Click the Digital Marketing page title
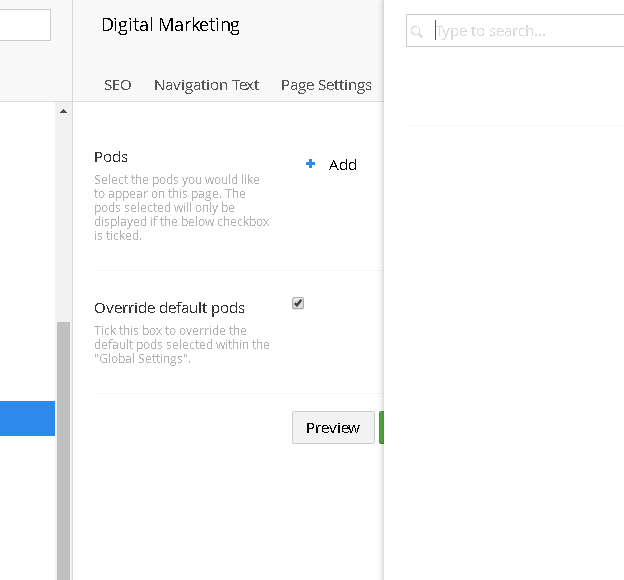 coord(170,25)
